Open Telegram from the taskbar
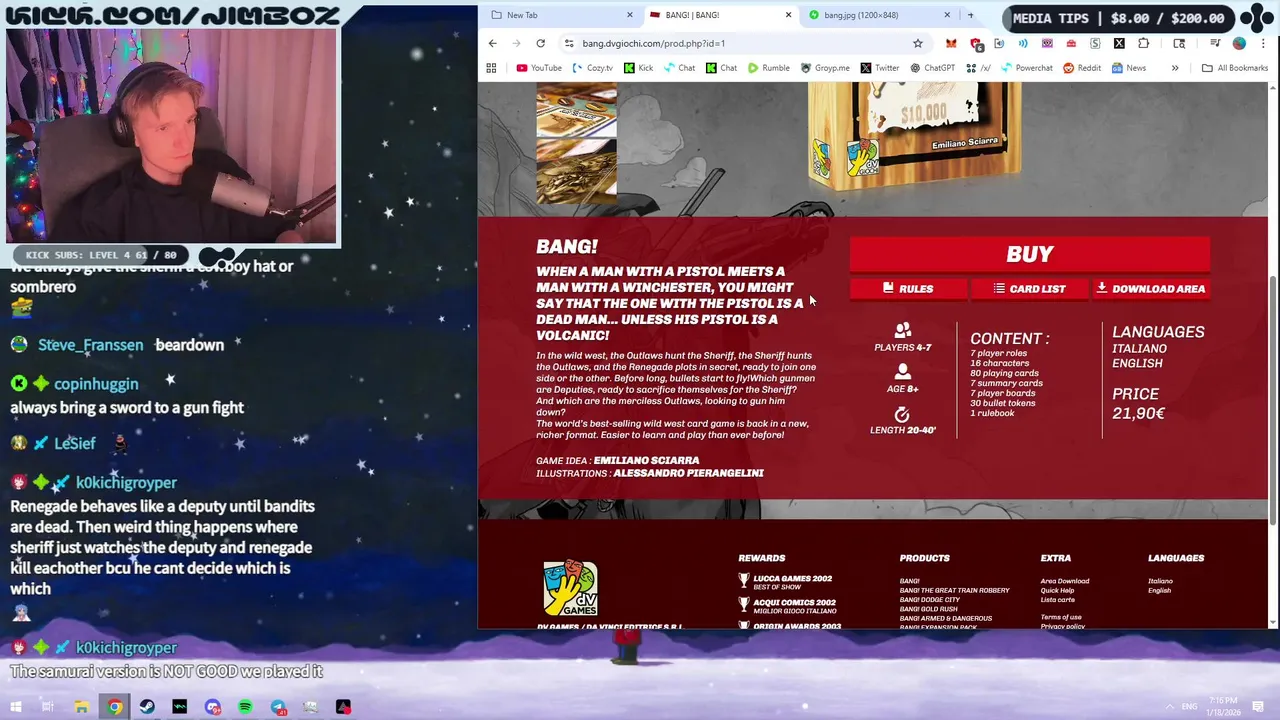1280x720 pixels. [x=278, y=707]
